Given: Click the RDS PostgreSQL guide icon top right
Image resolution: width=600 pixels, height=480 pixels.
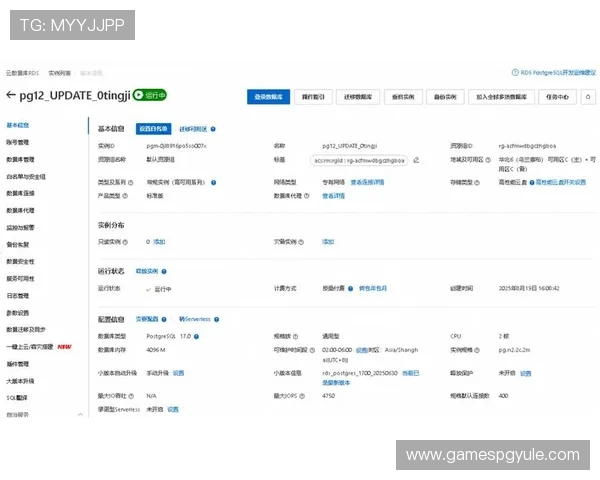Looking at the screenshot, I should pyautogui.click(x=515, y=73).
